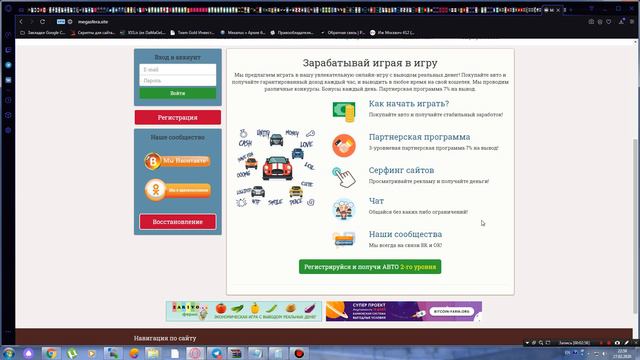This screenshot has height=360, width=640.
Task: Open the 'Чат' heading link
Action: (376, 201)
